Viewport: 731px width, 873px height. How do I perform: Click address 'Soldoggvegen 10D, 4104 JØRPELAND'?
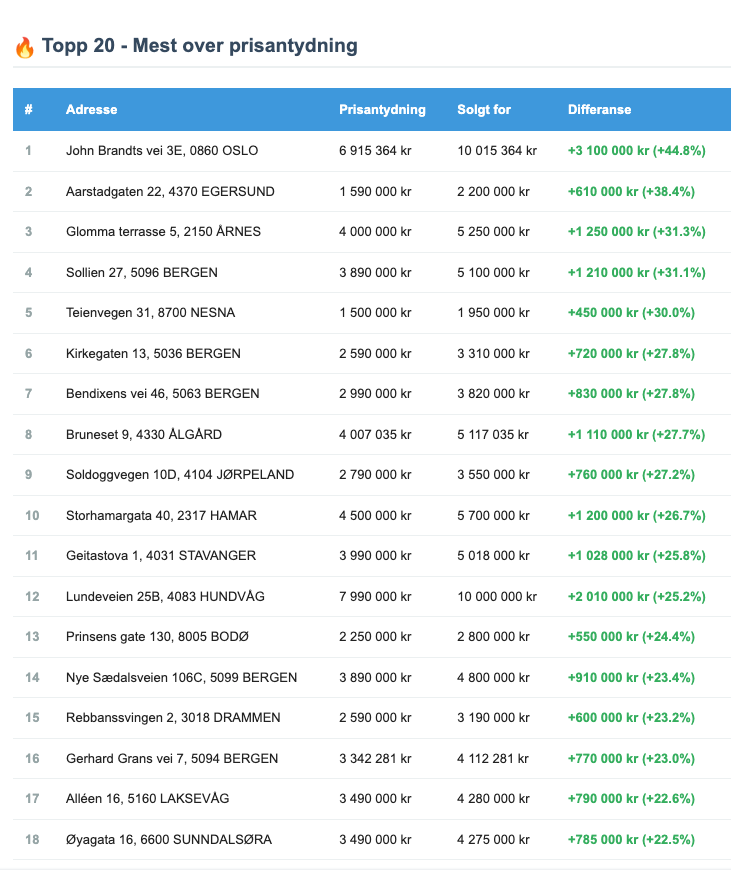click(x=180, y=475)
